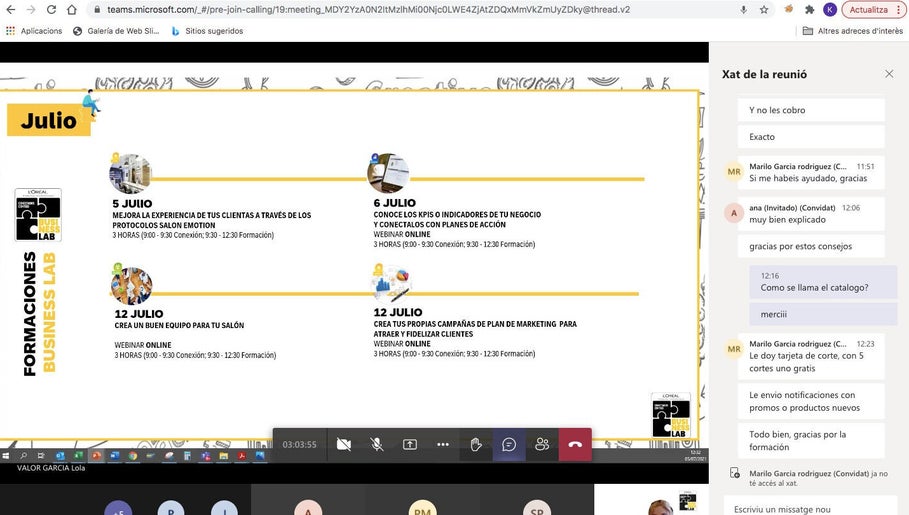Screen dimensions: 909x515
Task: Click the Julio heading on the slide
Action: click(49, 120)
